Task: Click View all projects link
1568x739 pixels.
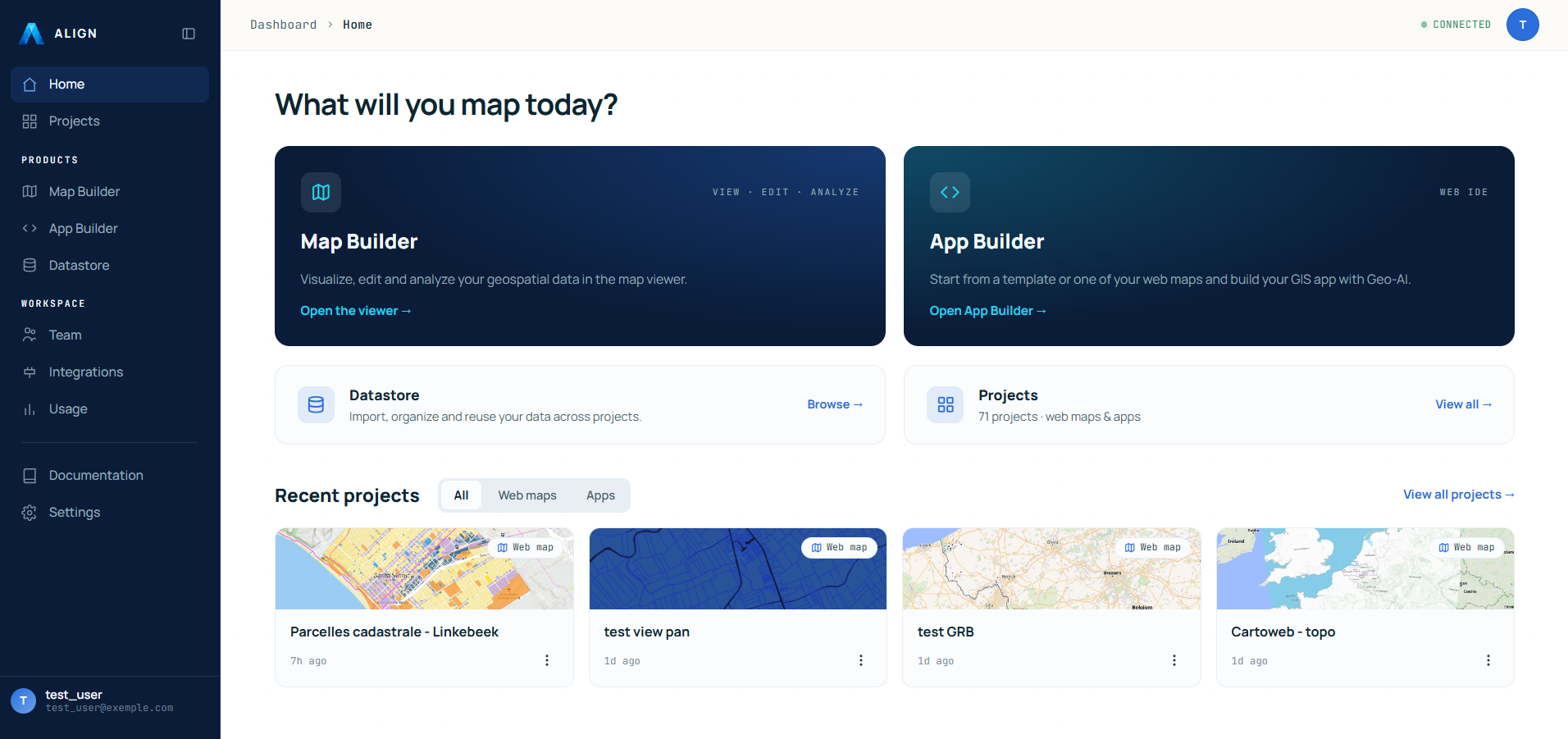Action: (1458, 495)
